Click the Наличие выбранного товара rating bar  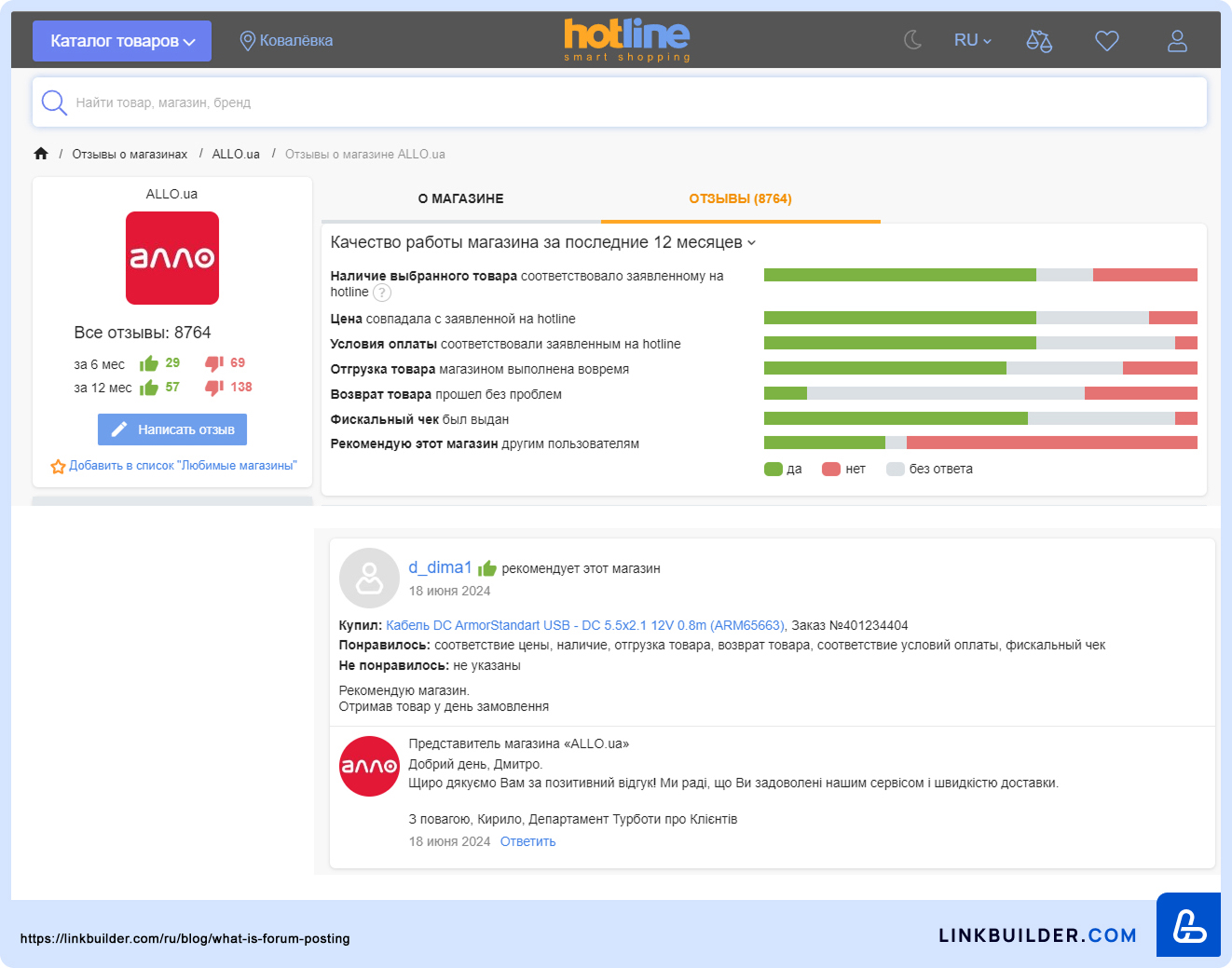pos(980,275)
